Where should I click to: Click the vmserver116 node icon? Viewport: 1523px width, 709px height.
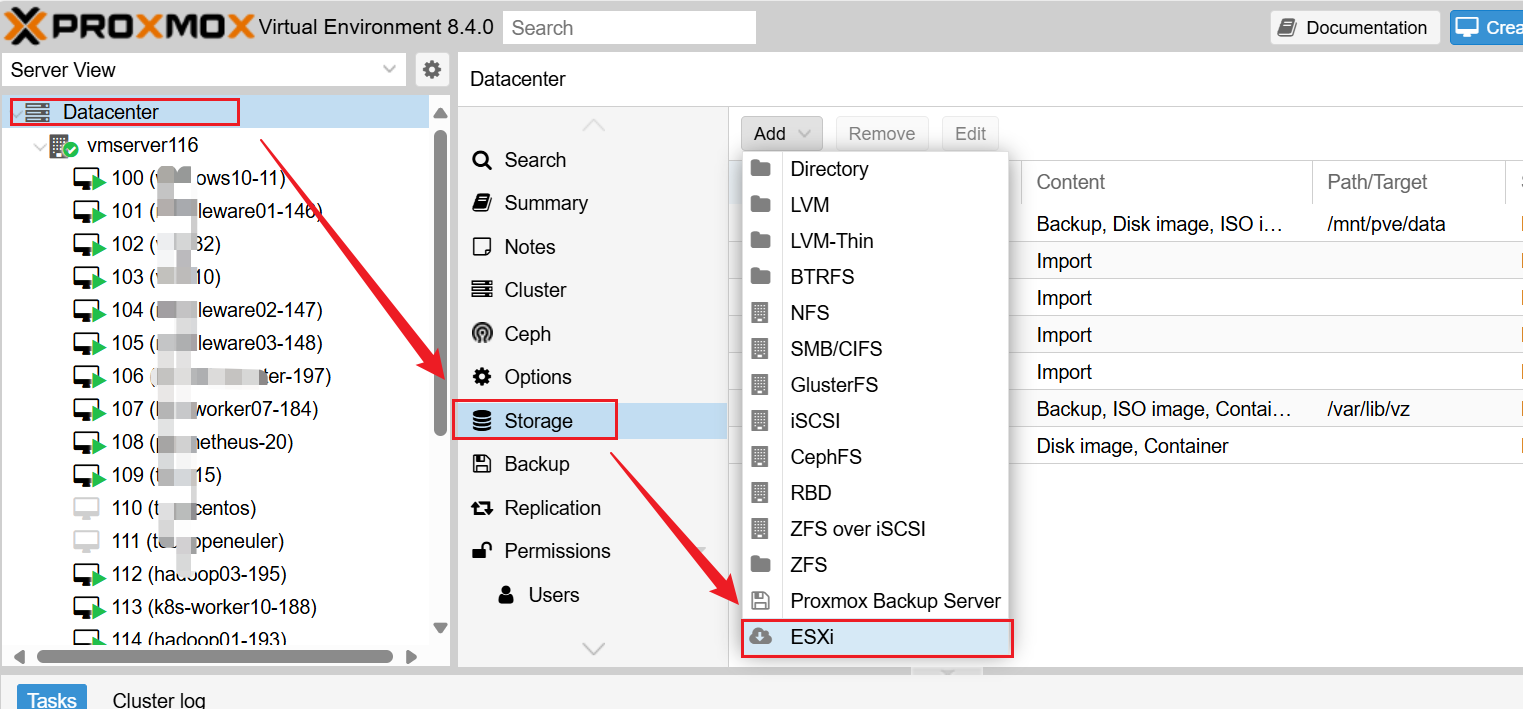tap(63, 146)
